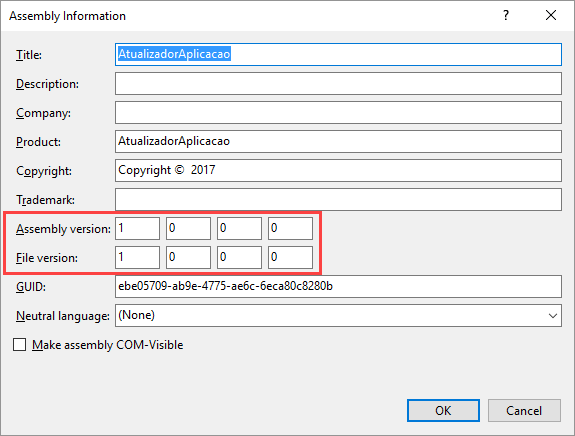Select Assembly version major number box

138,228
